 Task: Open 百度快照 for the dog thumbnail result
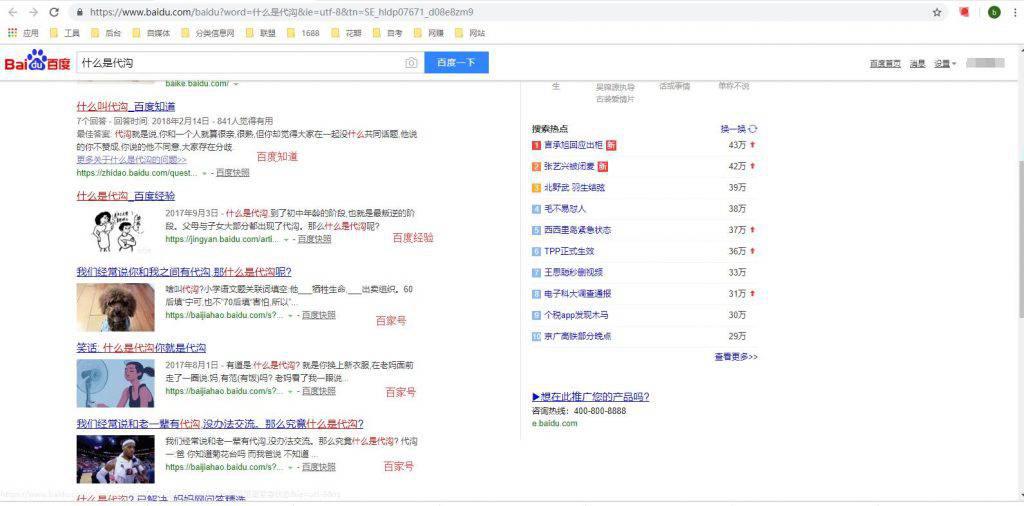tap(319, 315)
